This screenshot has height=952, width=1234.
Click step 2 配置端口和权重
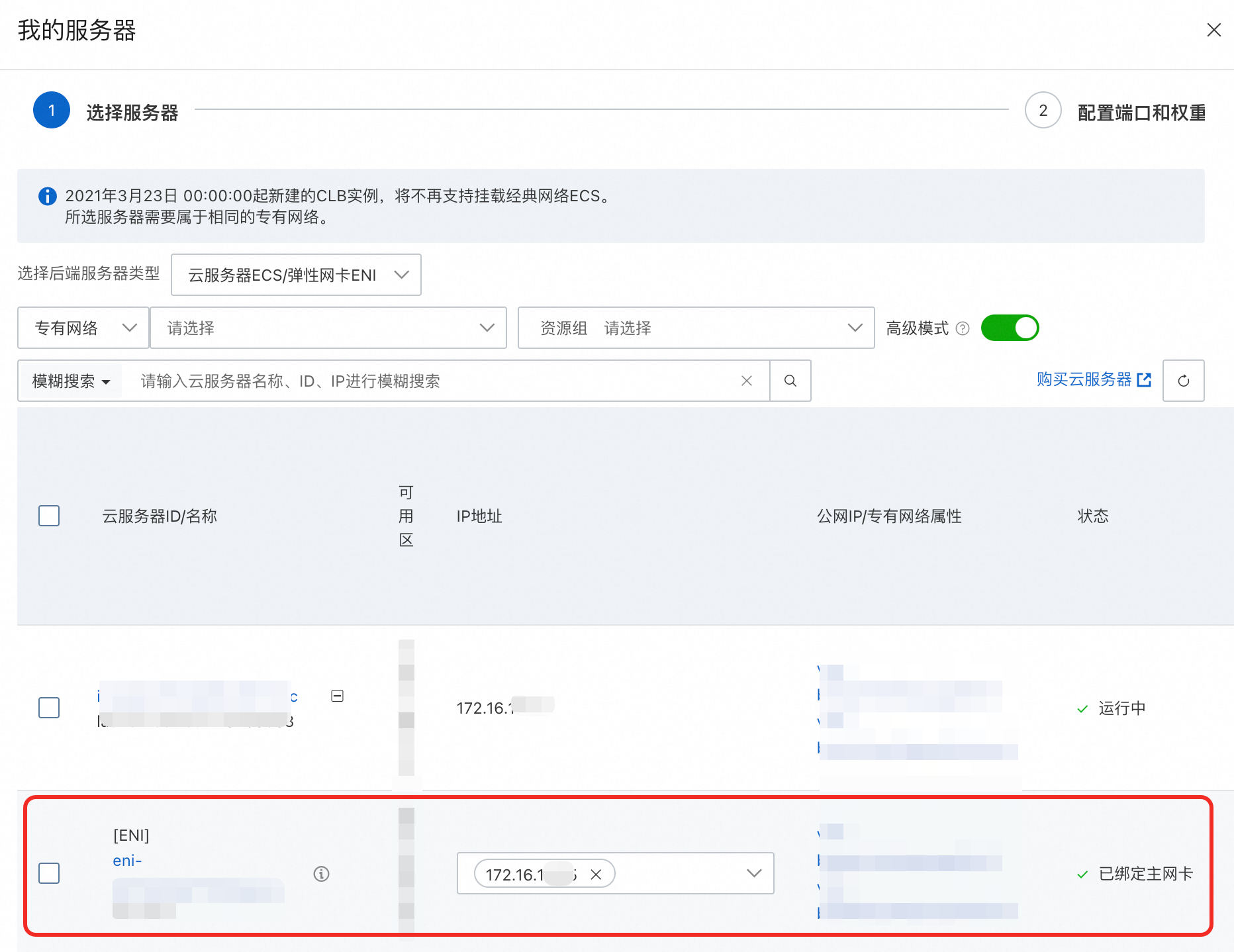pyautogui.click(x=1115, y=111)
